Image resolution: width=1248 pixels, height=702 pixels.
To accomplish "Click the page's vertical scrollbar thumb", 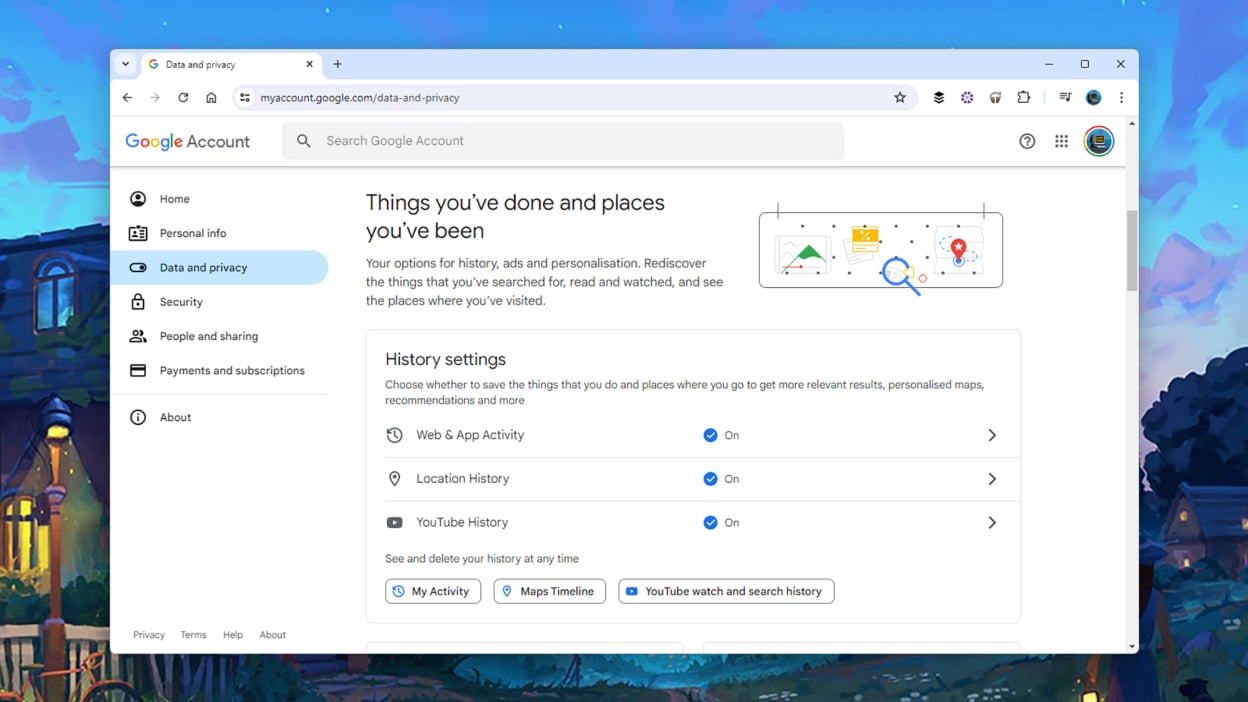I will click(1131, 250).
